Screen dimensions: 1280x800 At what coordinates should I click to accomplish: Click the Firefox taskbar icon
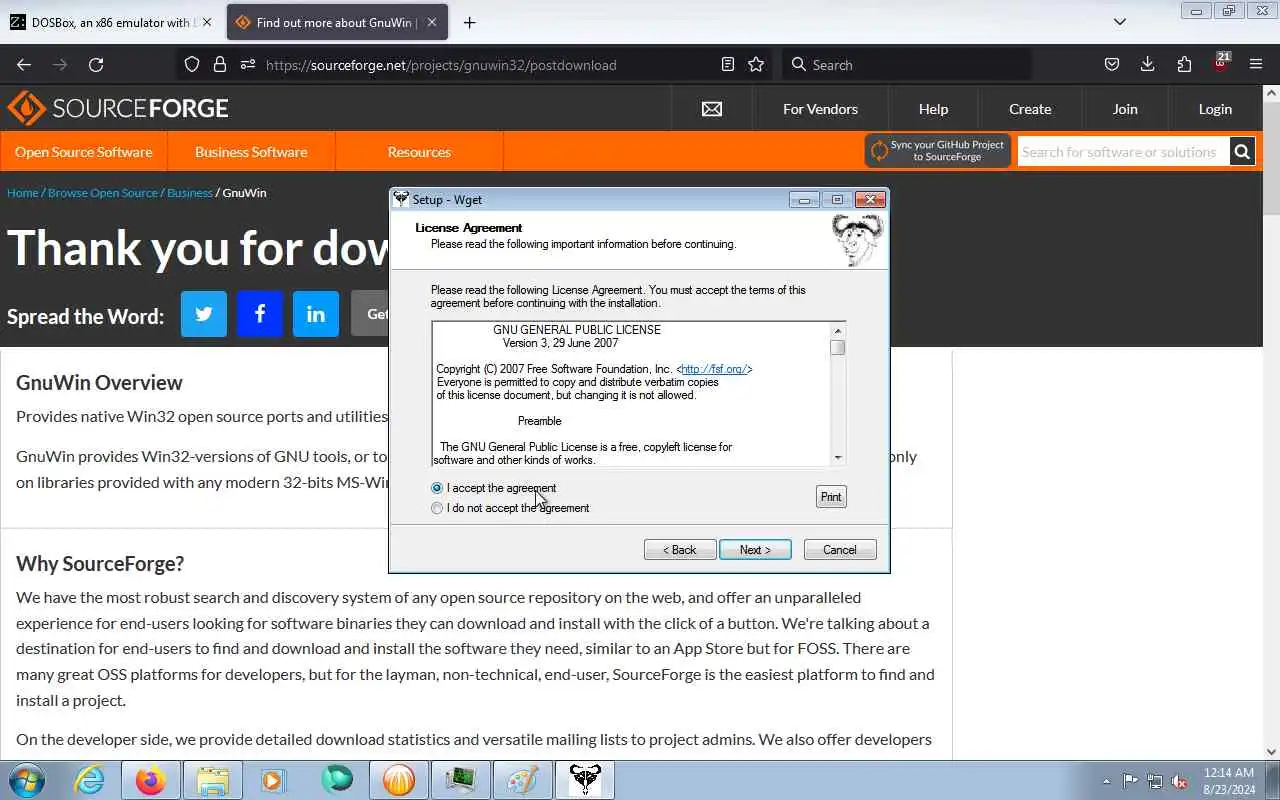point(151,780)
